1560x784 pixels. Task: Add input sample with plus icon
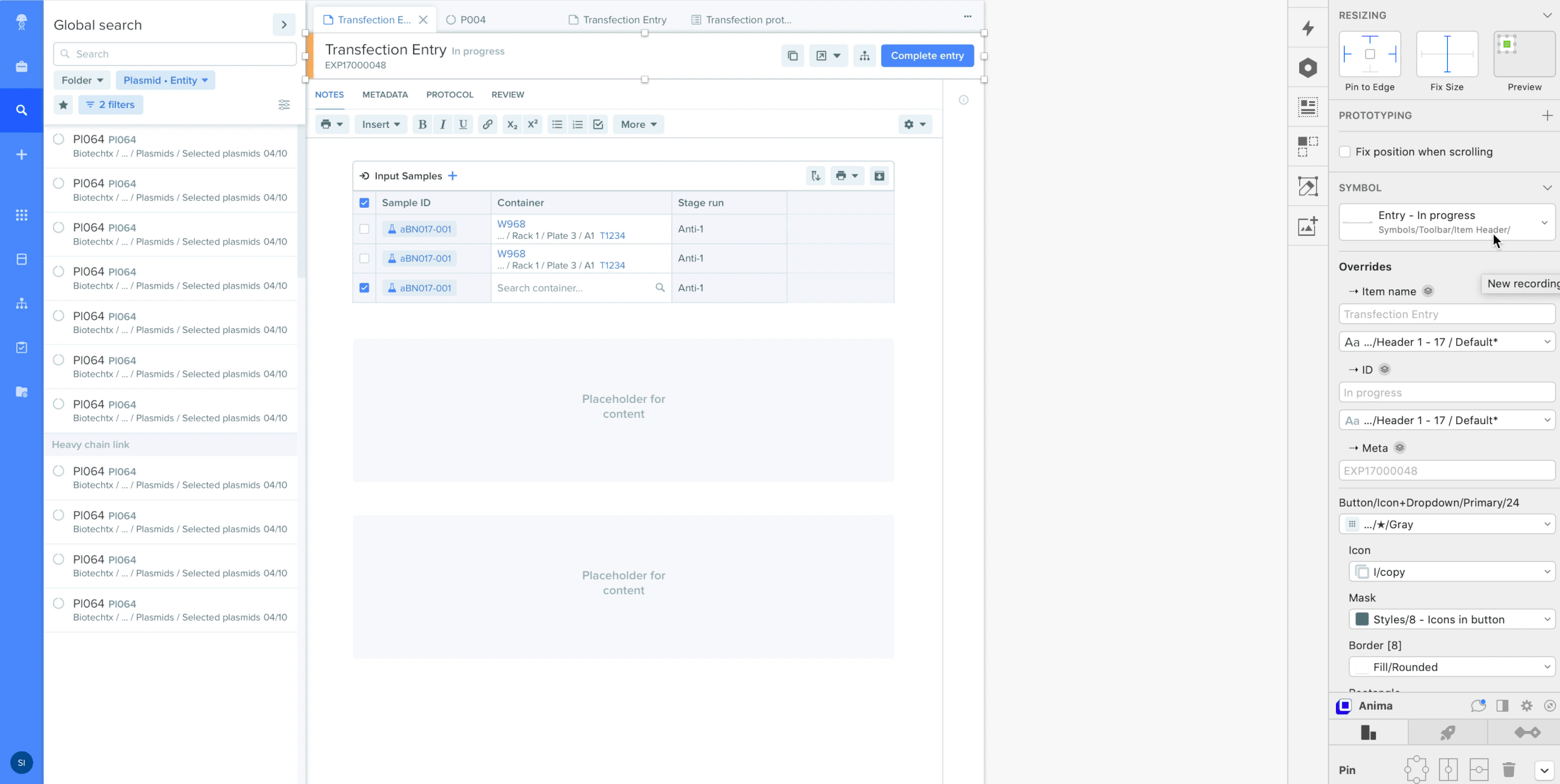pos(452,176)
